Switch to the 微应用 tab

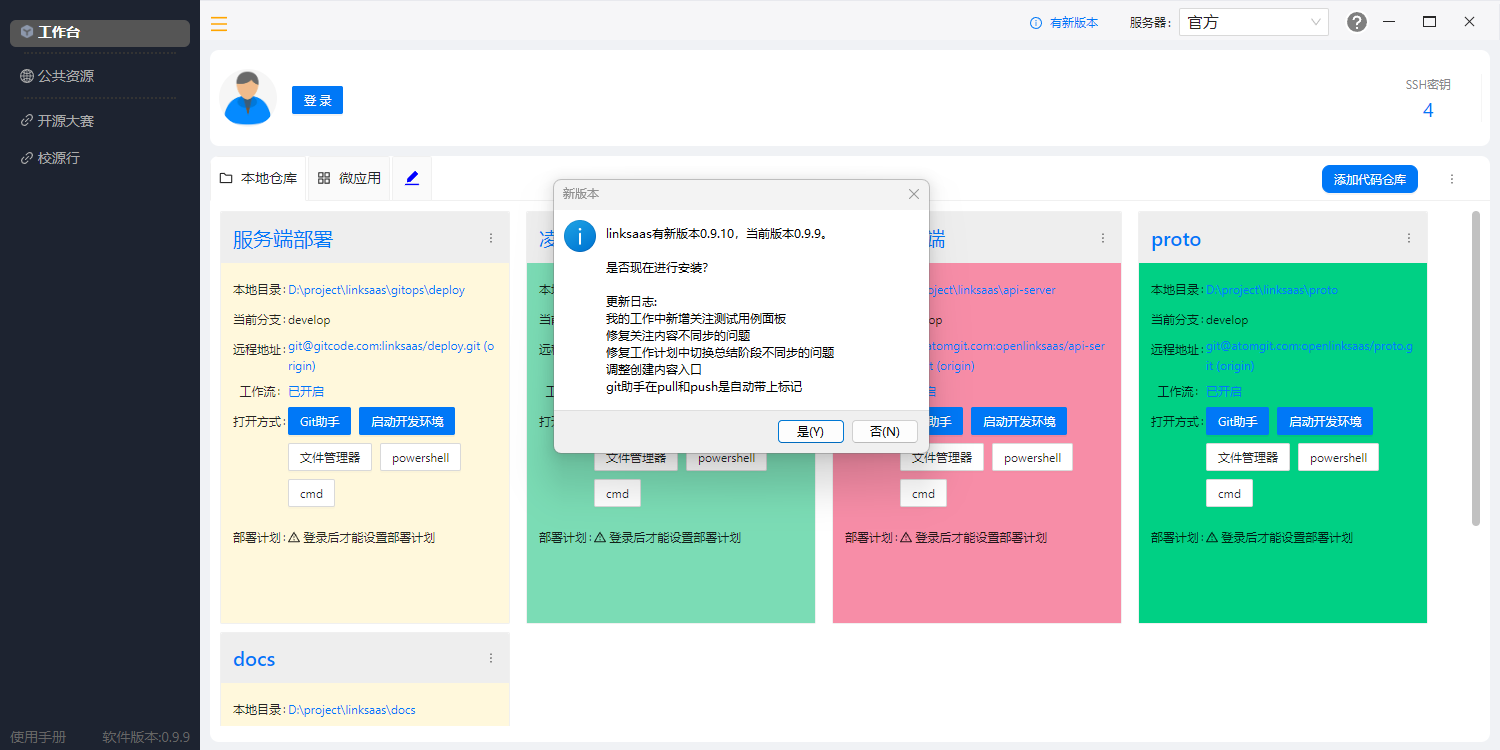click(x=349, y=178)
